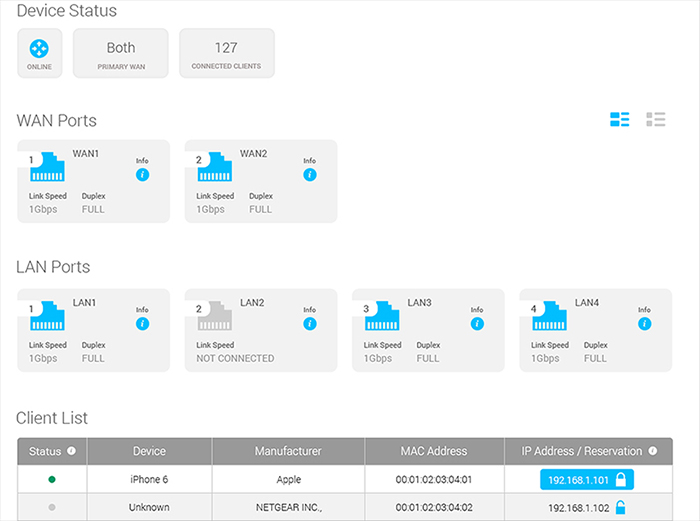Image resolution: width=700 pixels, height=521 pixels.
Task: Click the Online status router icon
Action: point(39,49)
